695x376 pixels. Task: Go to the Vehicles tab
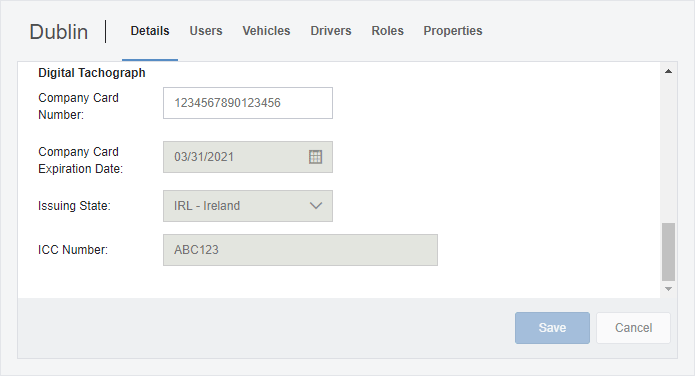pos(266,31)
